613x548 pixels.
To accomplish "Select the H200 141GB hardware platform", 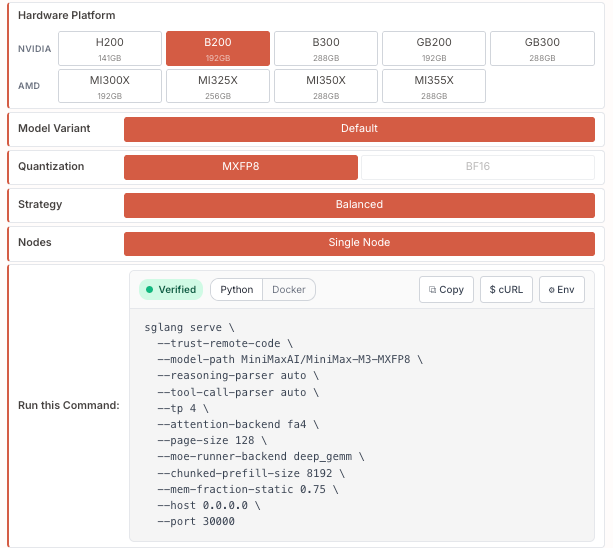I will coord(110,48).
